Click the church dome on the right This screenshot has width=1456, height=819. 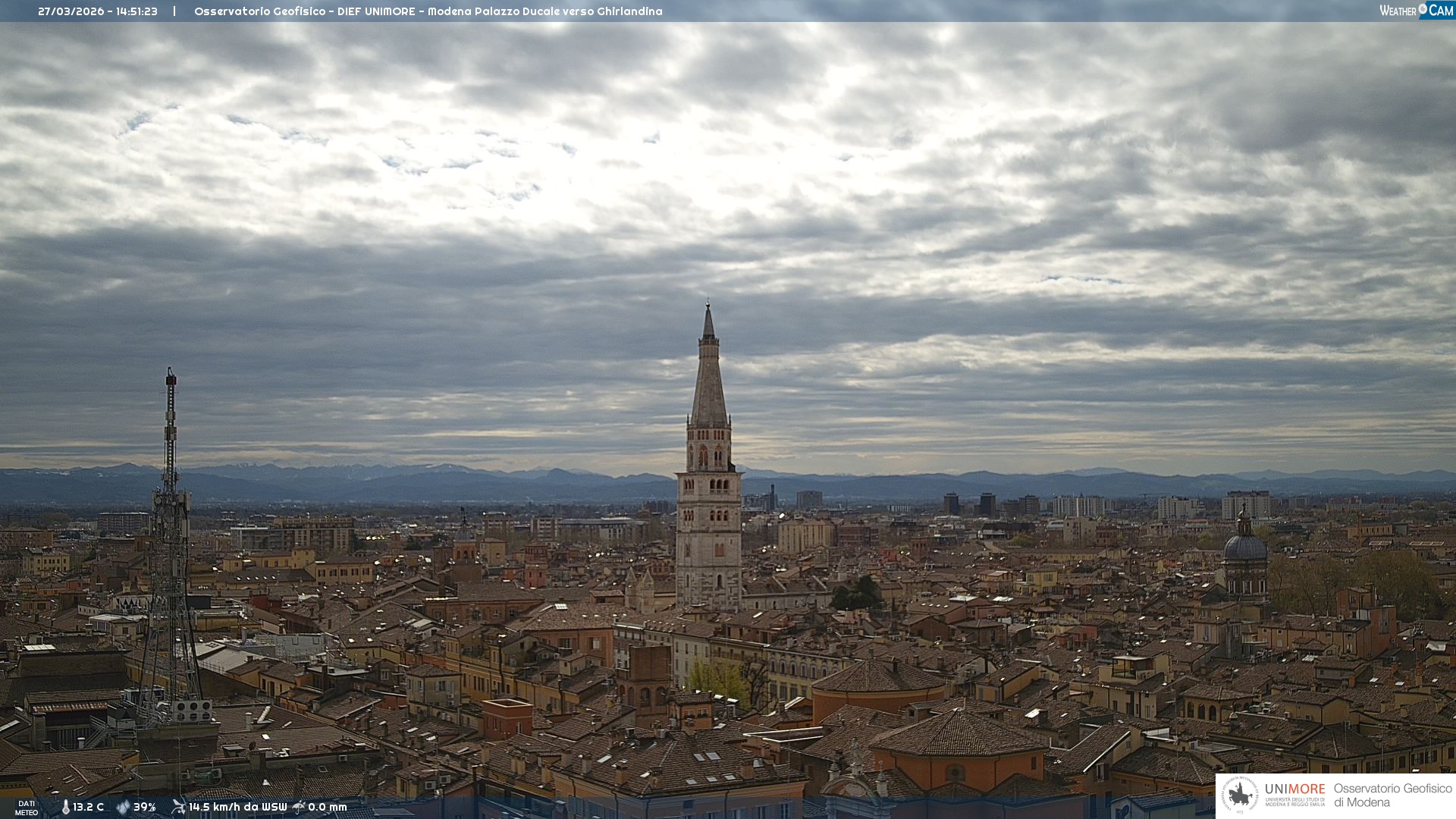[x=1244, y=547]
